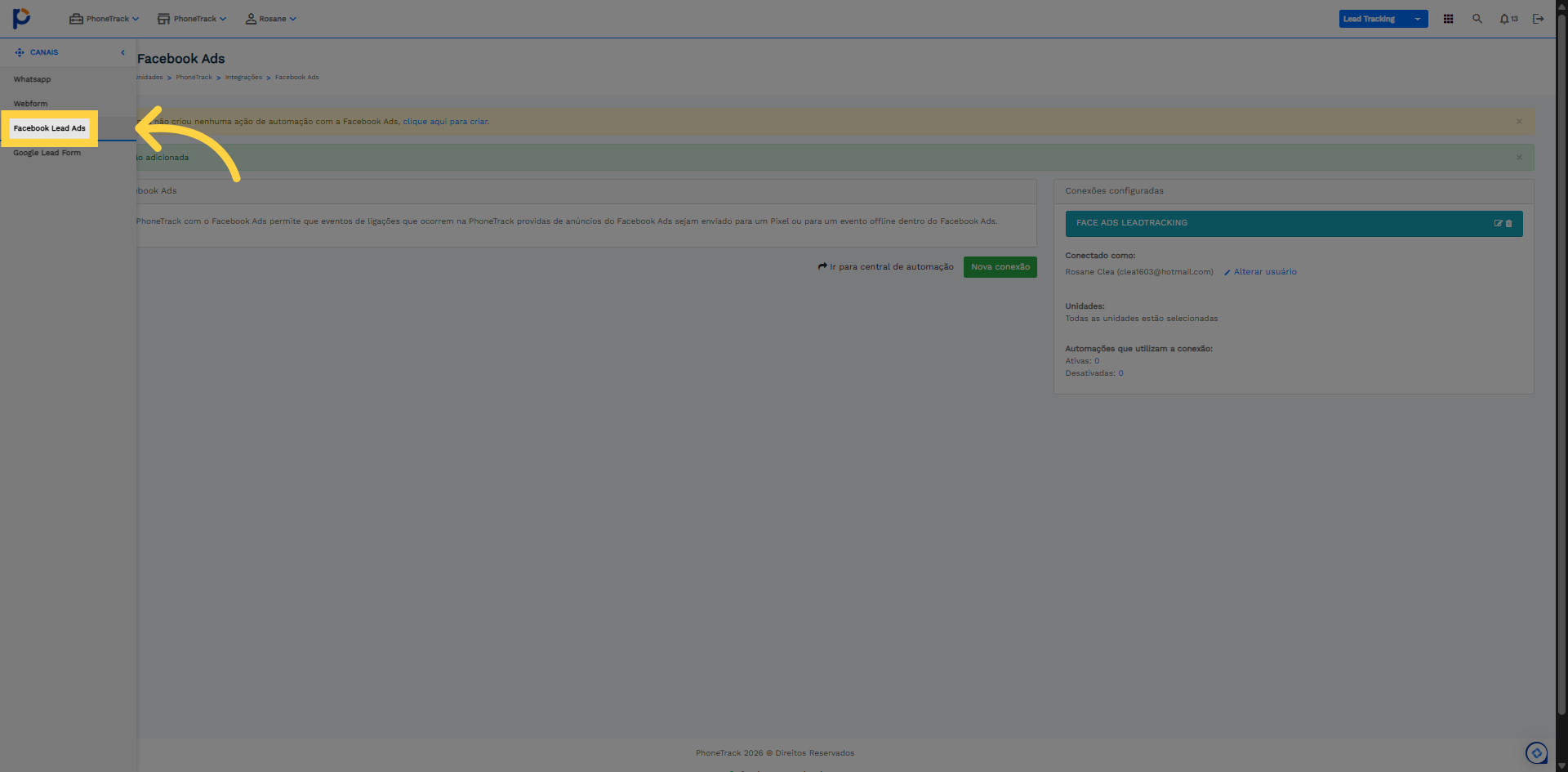Select Facebook Lead Ads in the channels menu

[49, 128]
